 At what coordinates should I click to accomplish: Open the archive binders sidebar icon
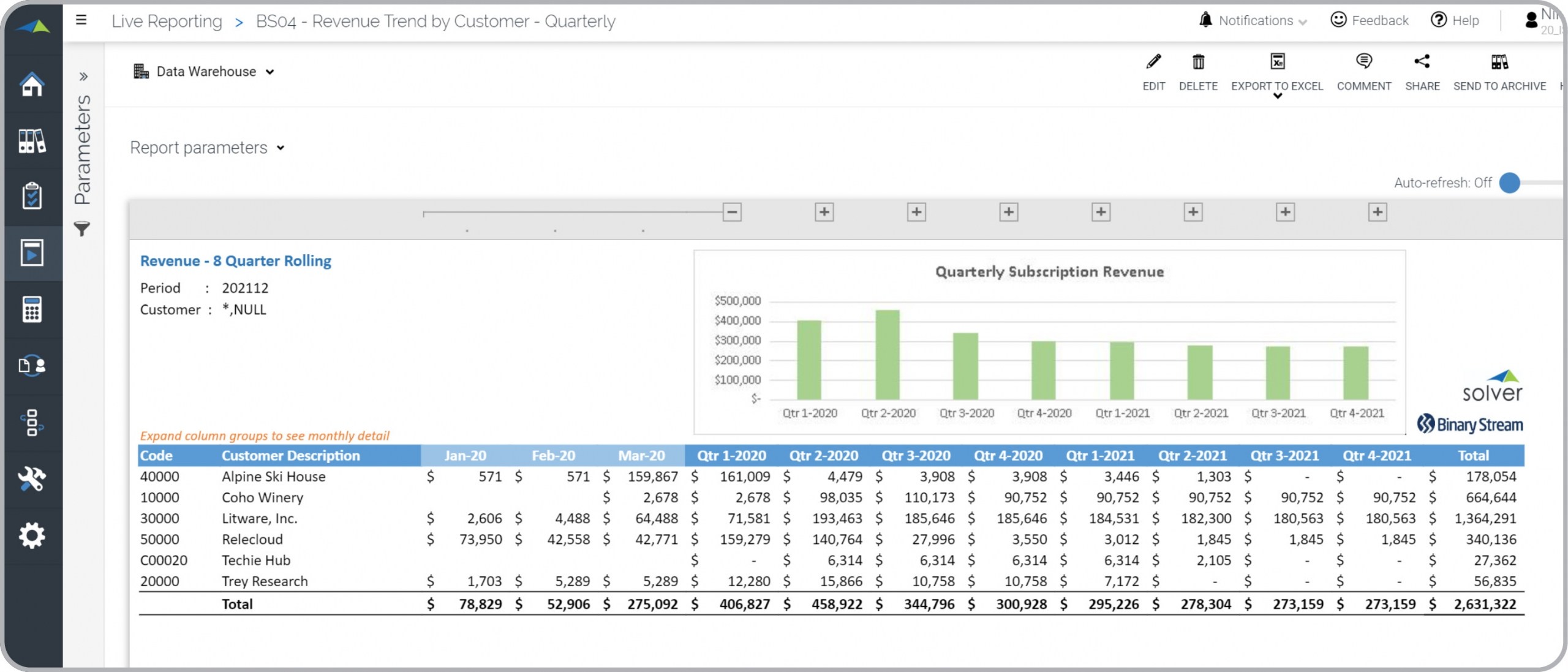tap(32, 141)
